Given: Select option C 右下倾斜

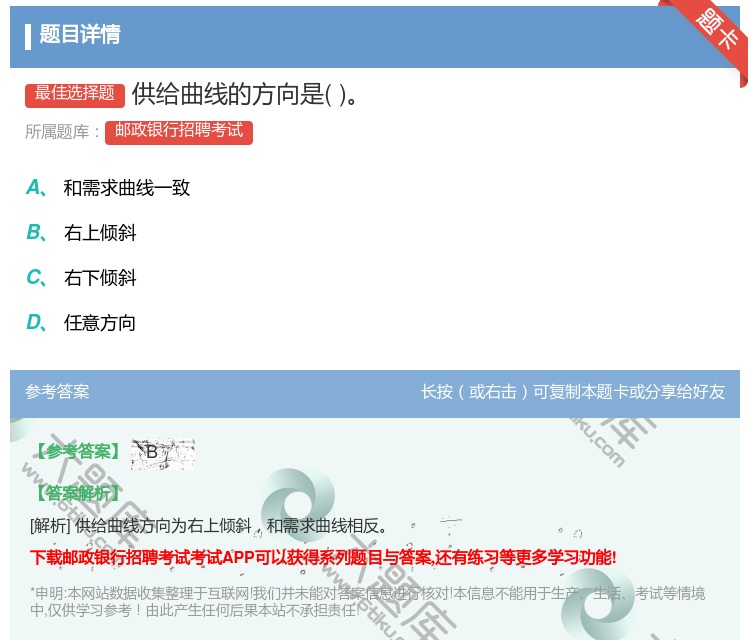Looking at the screenshot, I should pyautogui.click(x=81, y=277).
